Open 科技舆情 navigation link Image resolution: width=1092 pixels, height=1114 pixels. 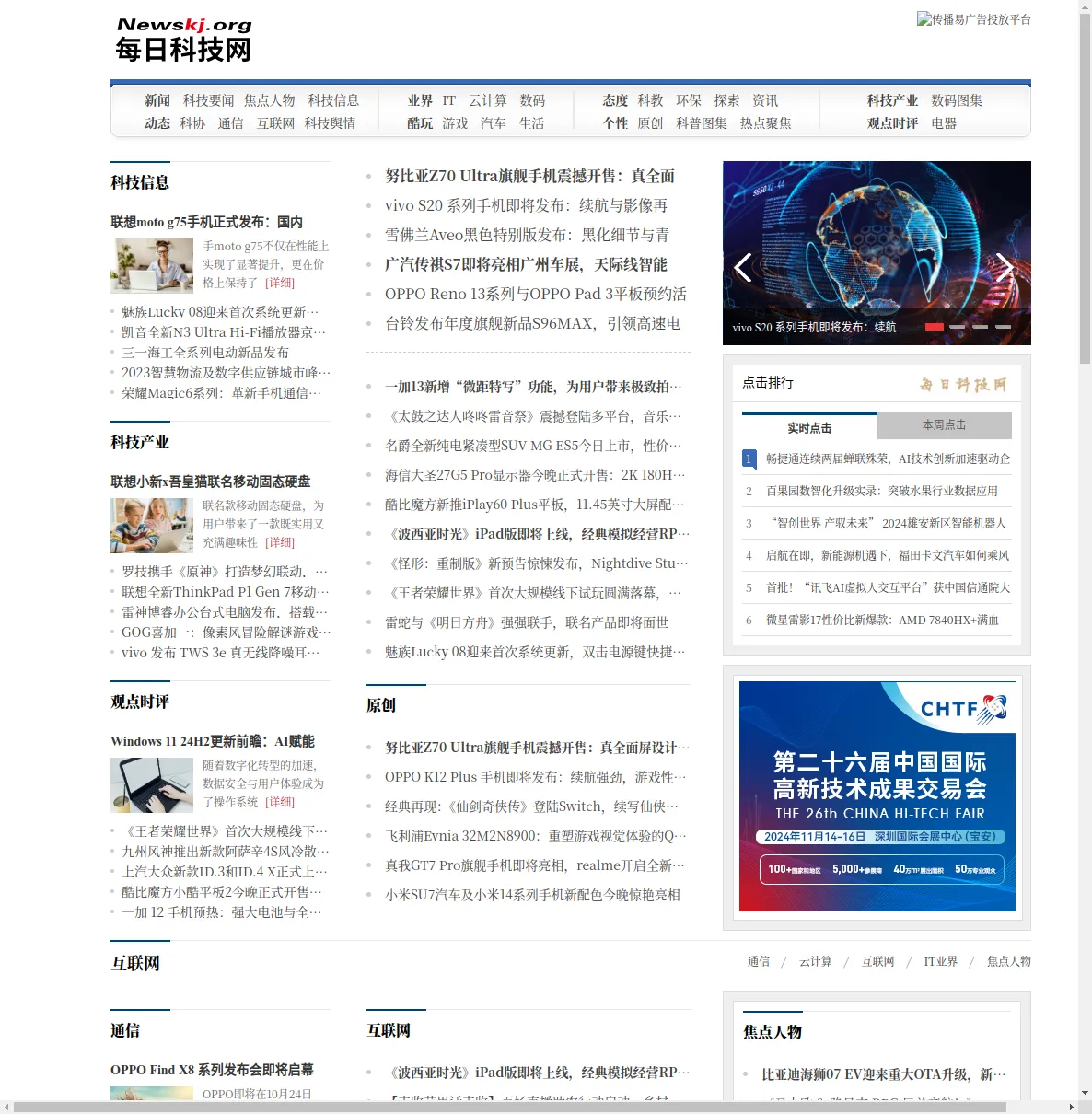(331, 123)
